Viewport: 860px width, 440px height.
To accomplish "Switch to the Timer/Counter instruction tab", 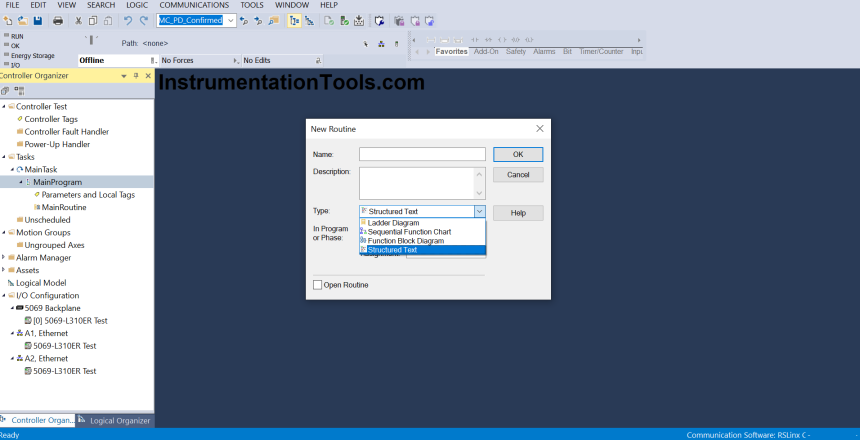I will (601, 52).
